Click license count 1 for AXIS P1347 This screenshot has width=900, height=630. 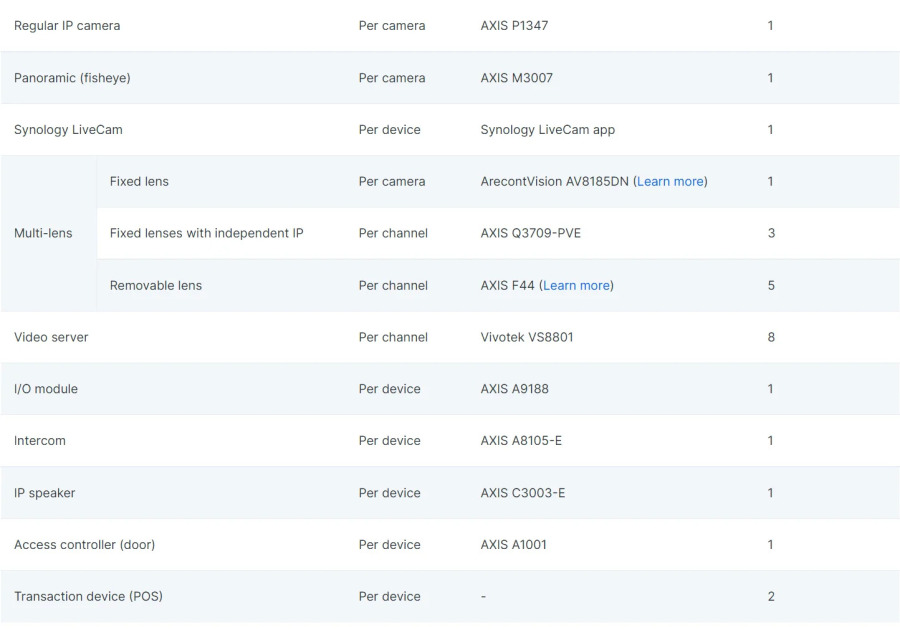pyautogui.click(x=770, y=26)
